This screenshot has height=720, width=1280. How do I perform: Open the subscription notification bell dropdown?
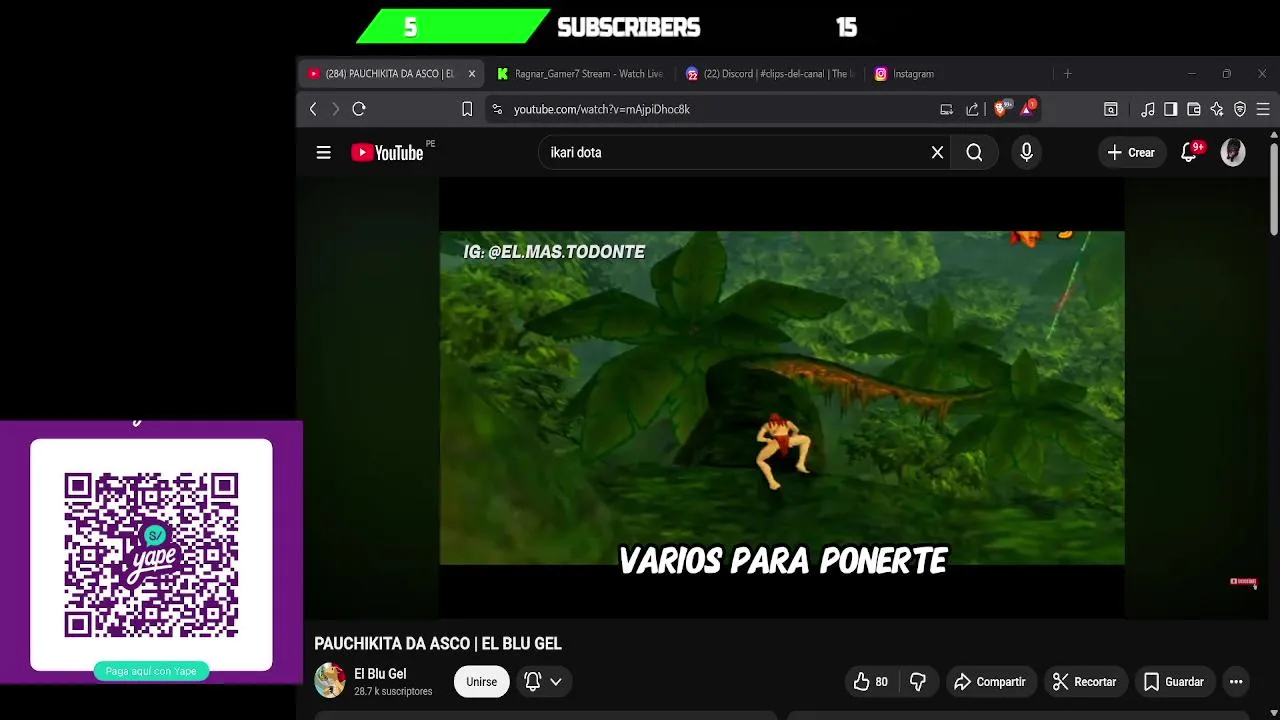click(543, 682)
